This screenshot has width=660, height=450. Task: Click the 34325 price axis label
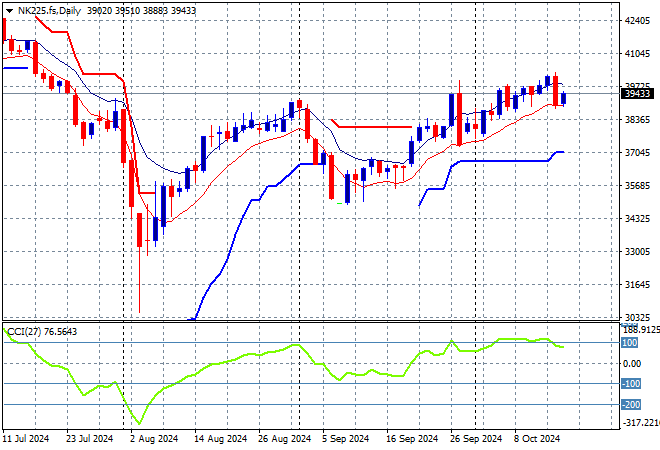pyautogui.click(x=637, y=218)
